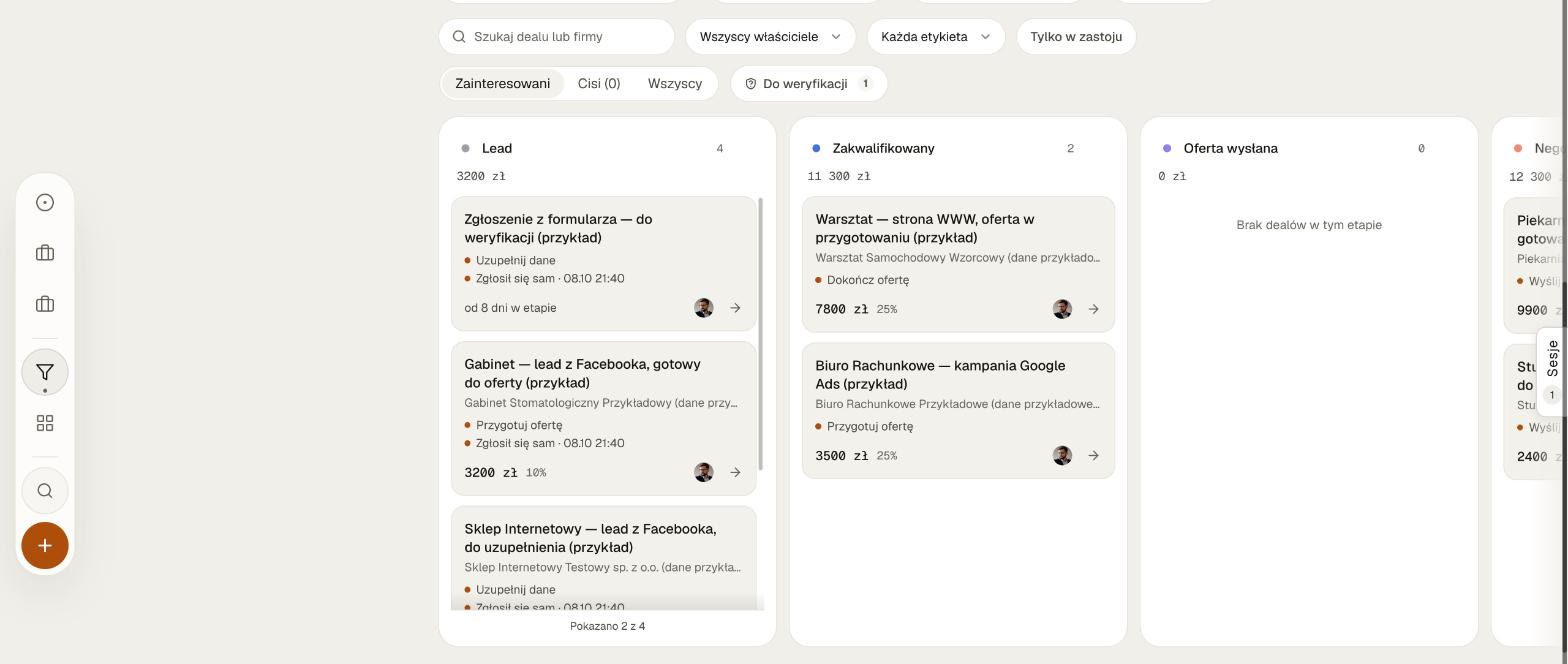Click the Lead column scrollbar
Viewport: 1568px width, 664px height.
(761, 334)
